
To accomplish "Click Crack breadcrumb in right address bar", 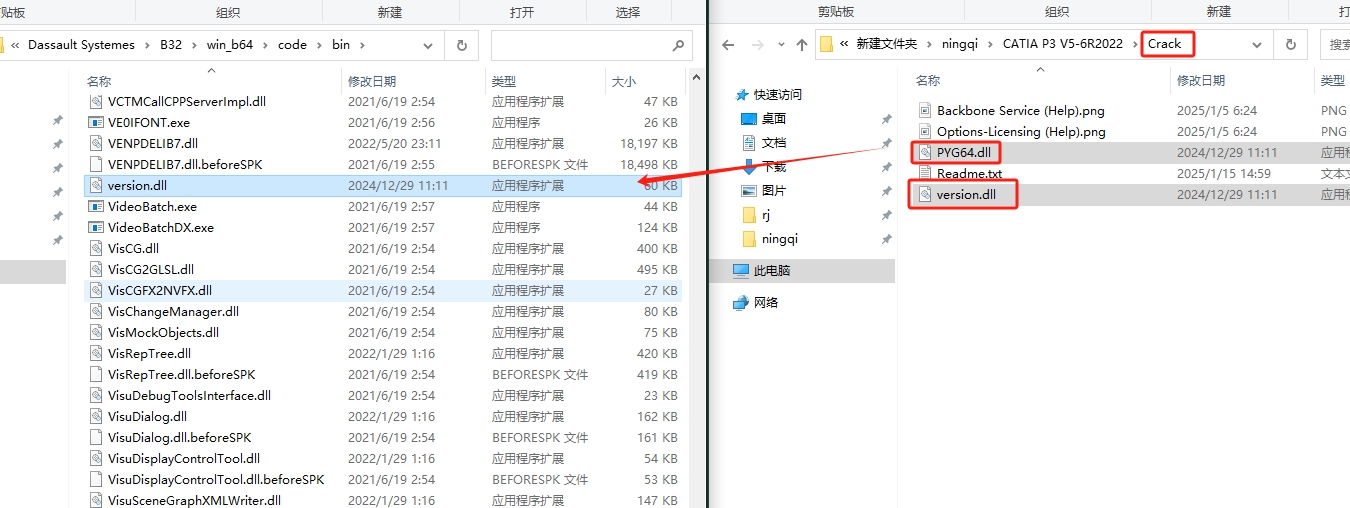I will pyautogui.click(x=1165, y=44).
